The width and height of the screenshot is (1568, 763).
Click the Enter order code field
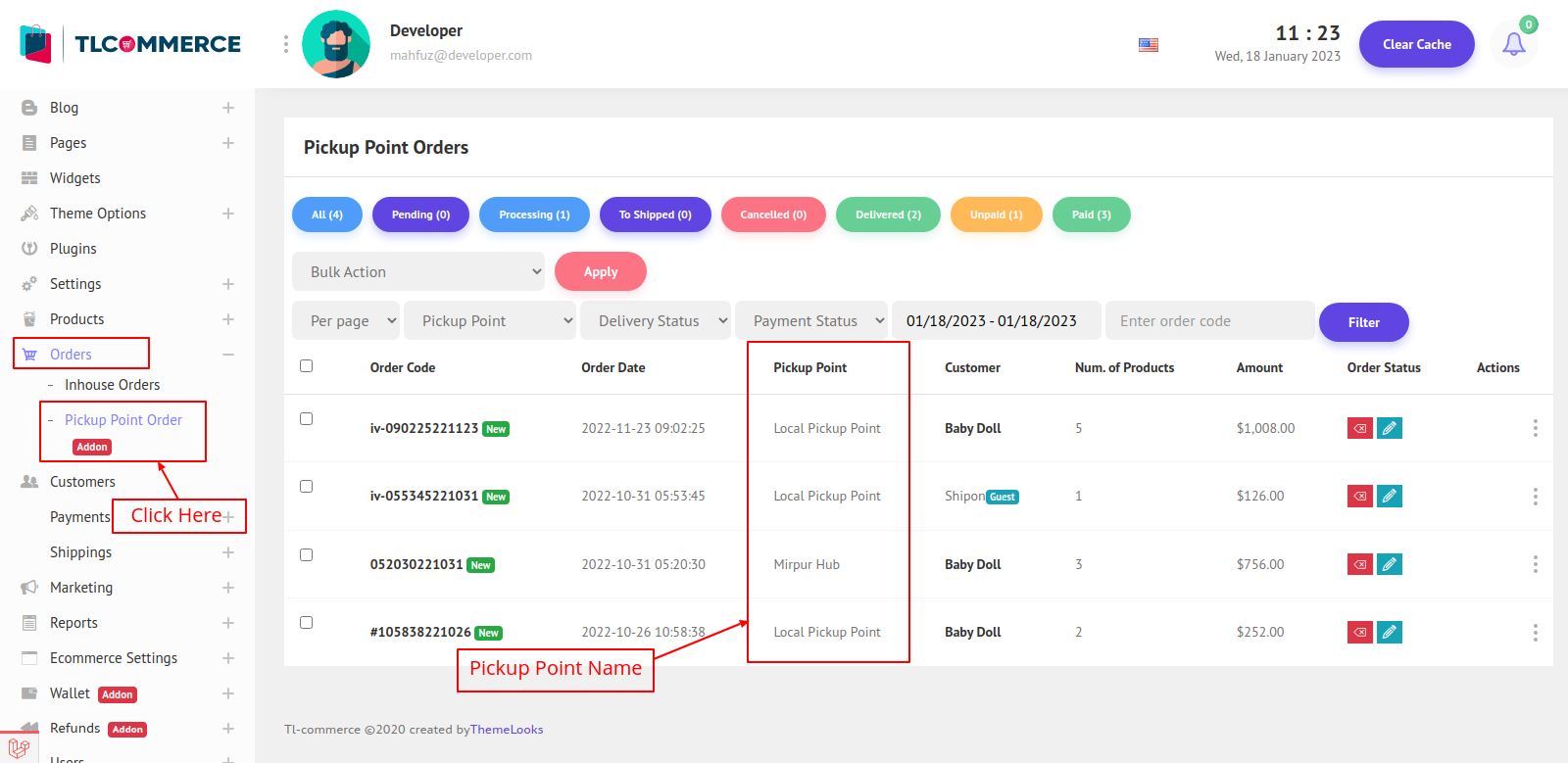click(x=1209, y=321)
